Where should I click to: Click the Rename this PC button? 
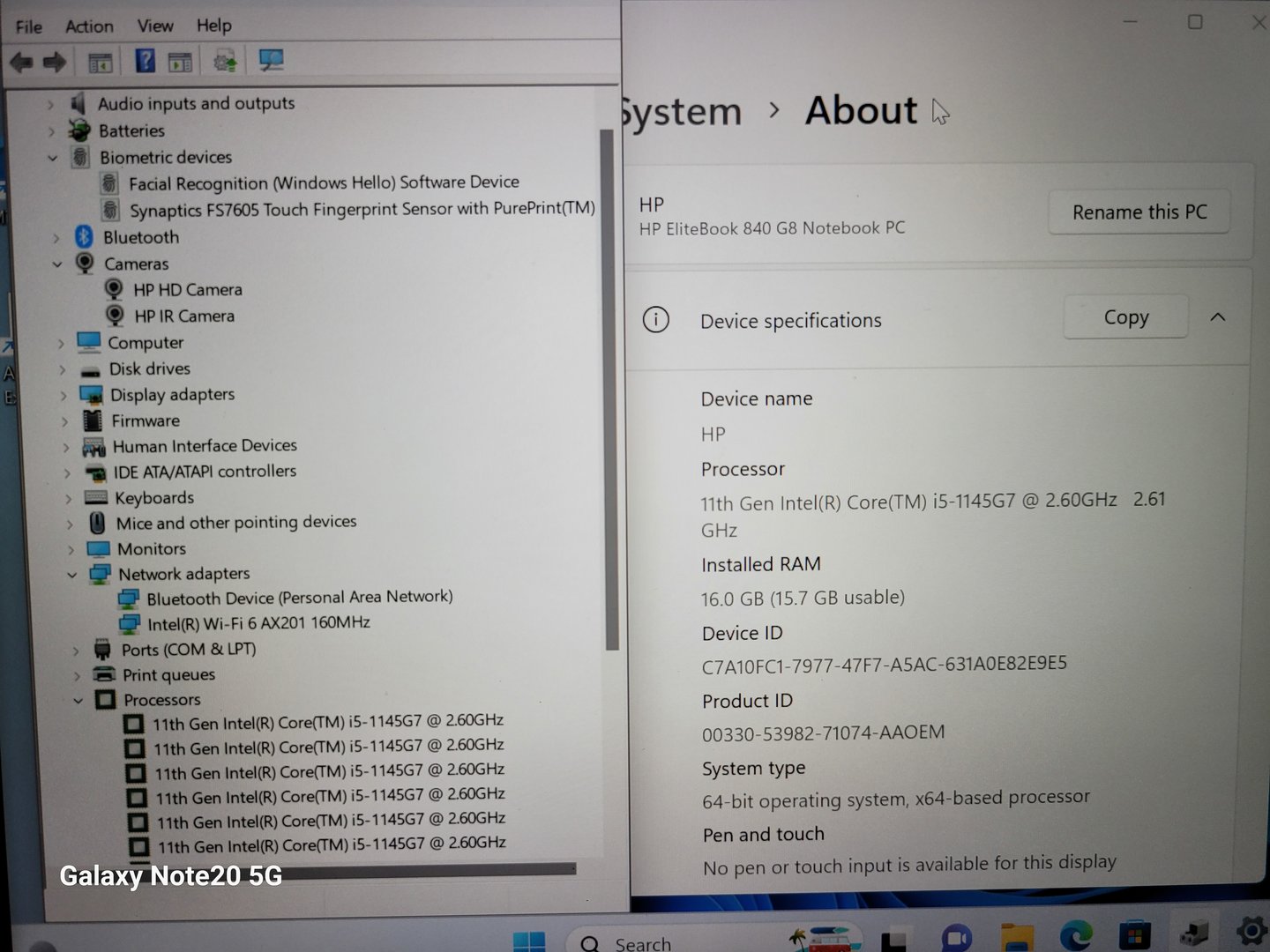pyautogui.click(x=1139, y=212)
